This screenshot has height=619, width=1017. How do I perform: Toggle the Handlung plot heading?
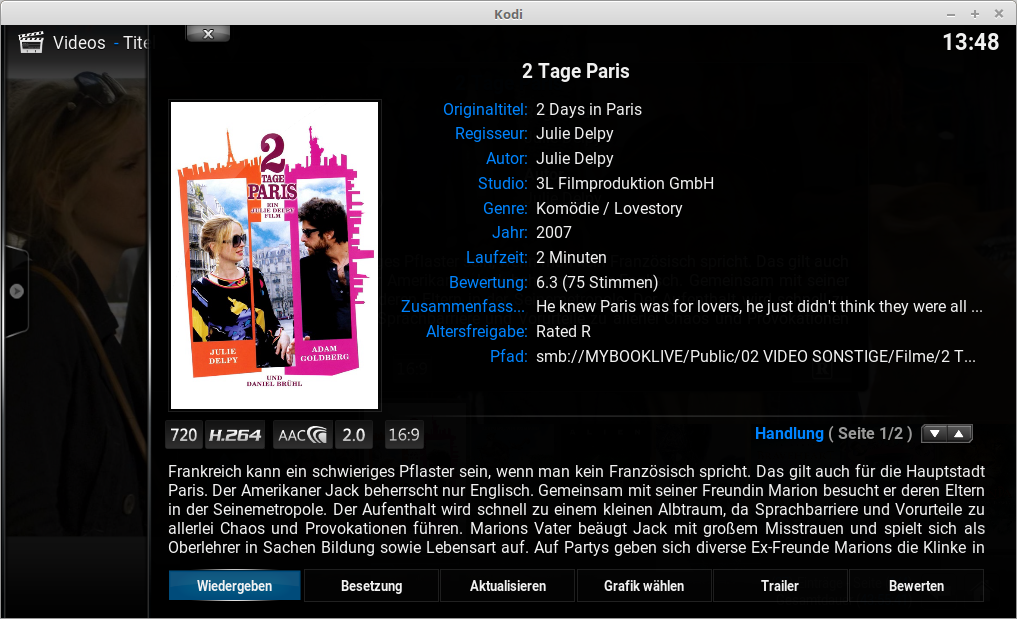pyautogui.click(x=789, y=433)
